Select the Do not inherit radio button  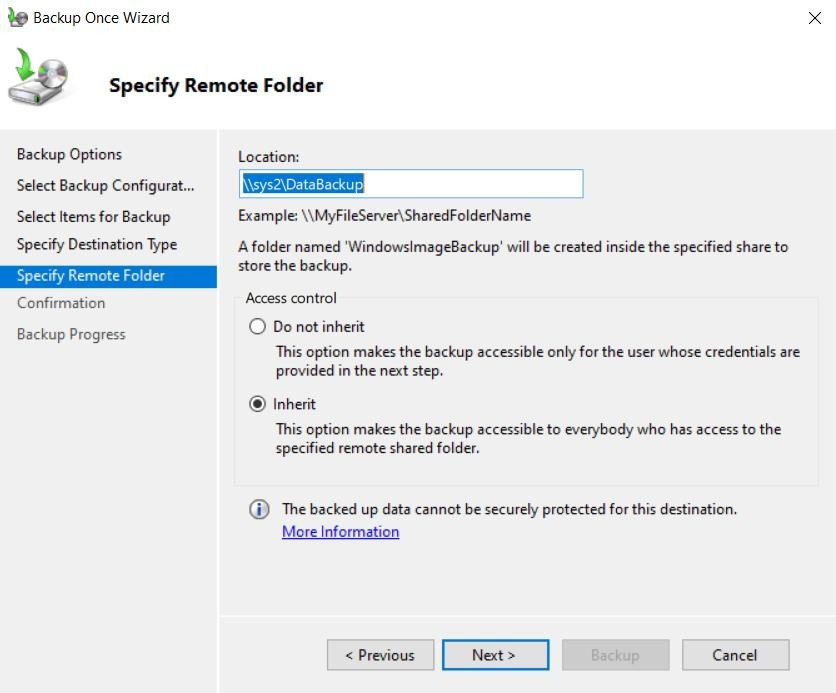[x=258, y=326]
